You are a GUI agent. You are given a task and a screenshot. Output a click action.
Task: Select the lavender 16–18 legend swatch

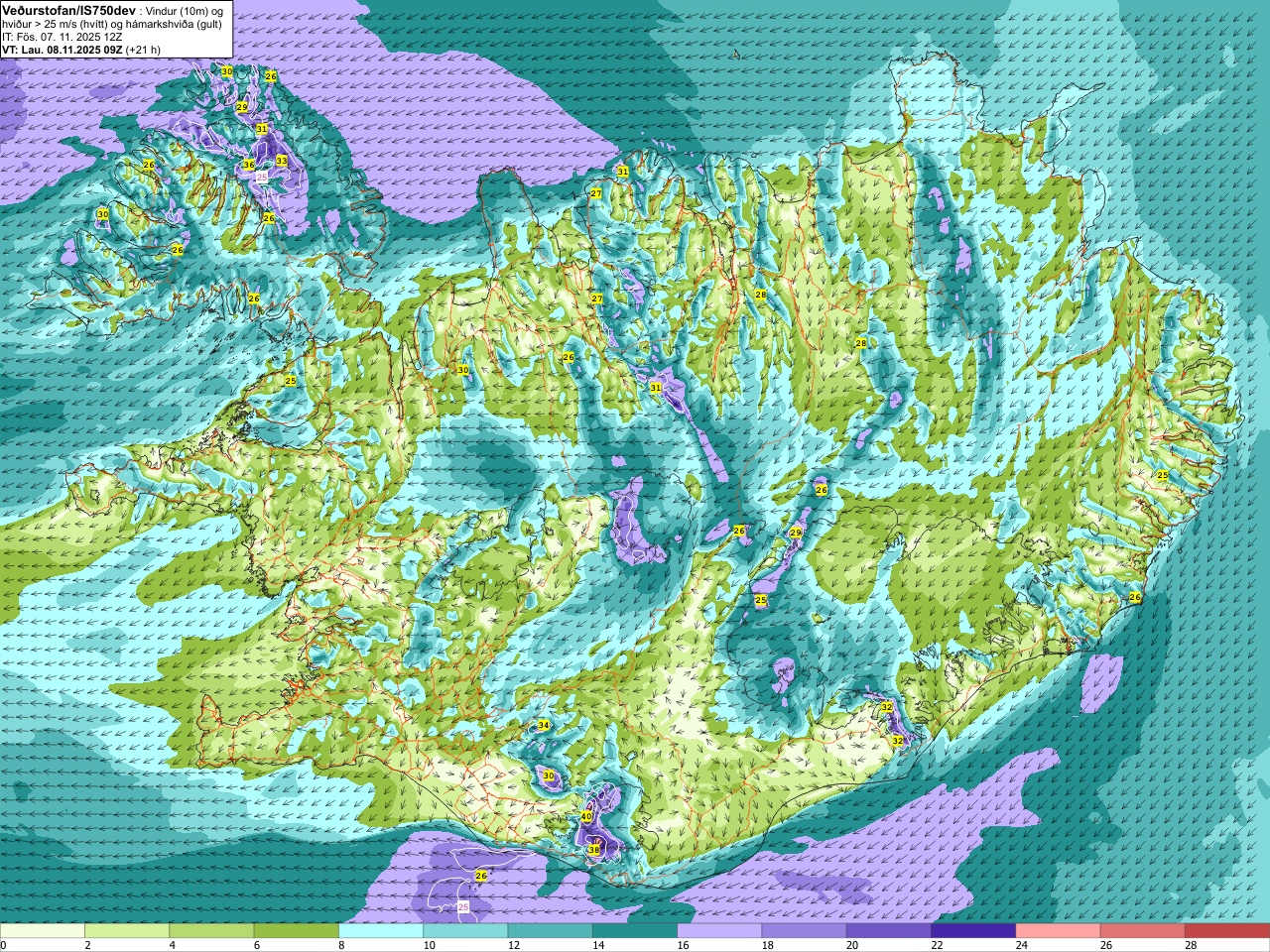click(x=719, y=931)
